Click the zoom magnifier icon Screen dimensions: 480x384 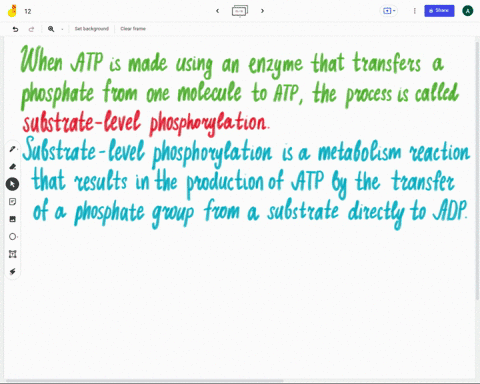[x=51, y=29]
